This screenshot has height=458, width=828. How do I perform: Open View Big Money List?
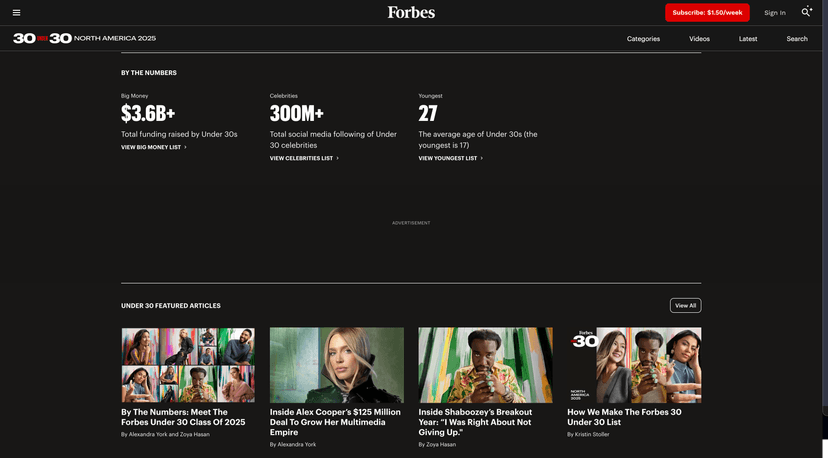(x=153, y=147)
